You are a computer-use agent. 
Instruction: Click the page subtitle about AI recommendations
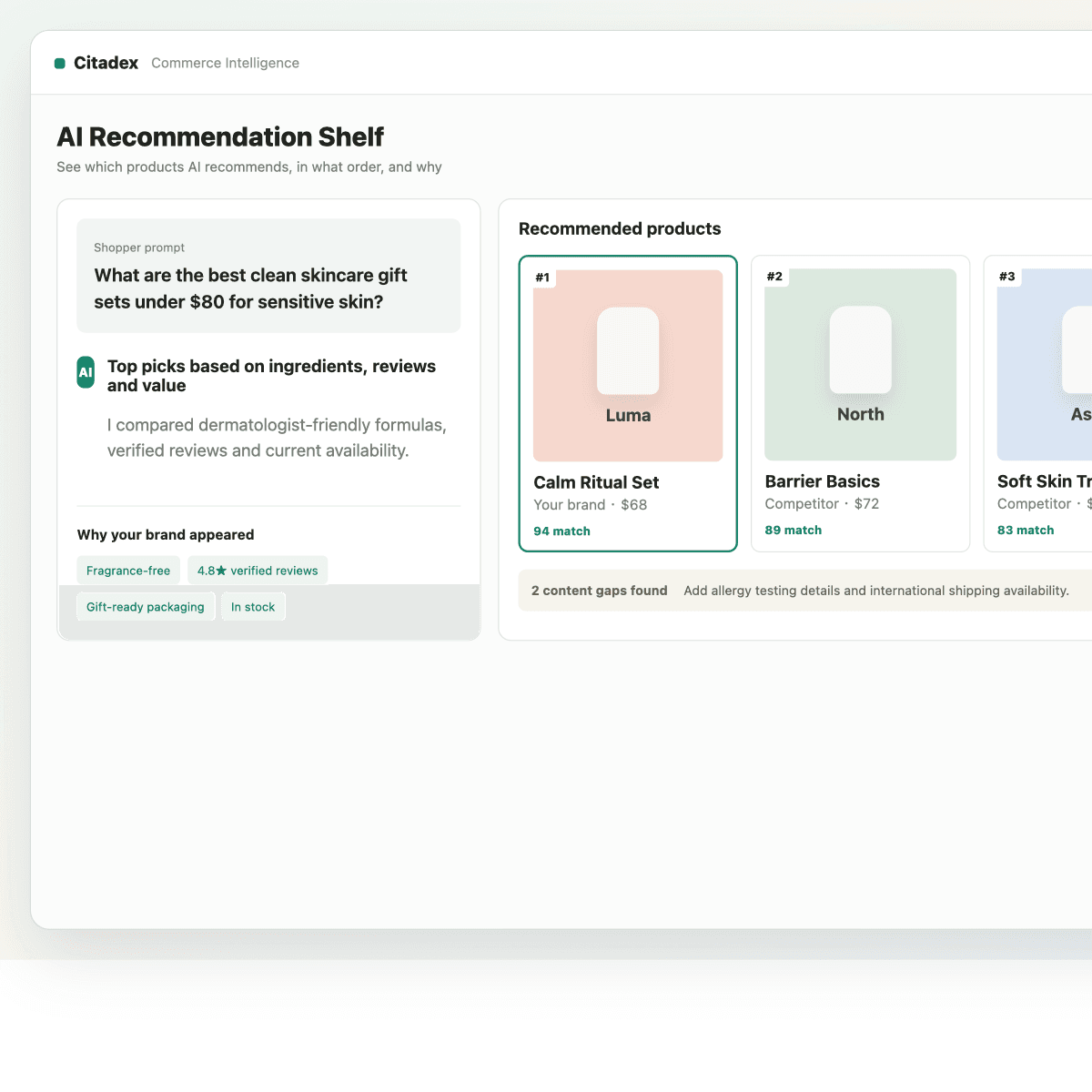[x=249, y=167]
